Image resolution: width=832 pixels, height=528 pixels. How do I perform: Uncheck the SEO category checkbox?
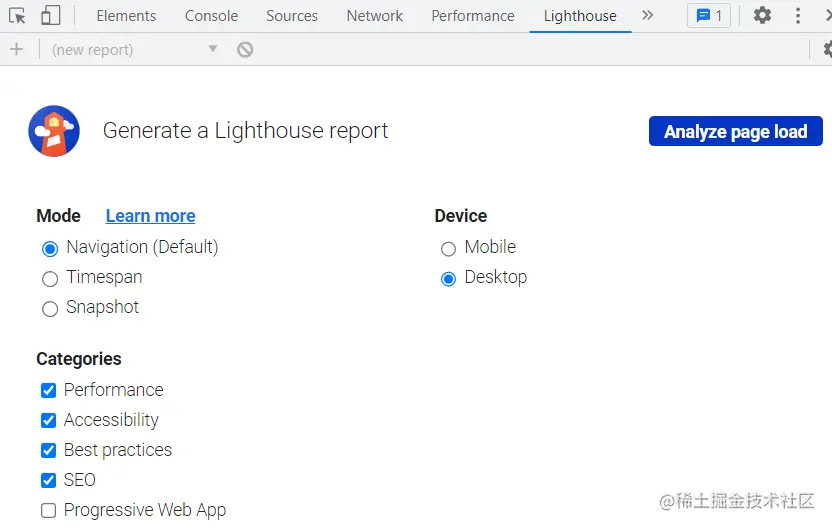(x=48, y=480)
